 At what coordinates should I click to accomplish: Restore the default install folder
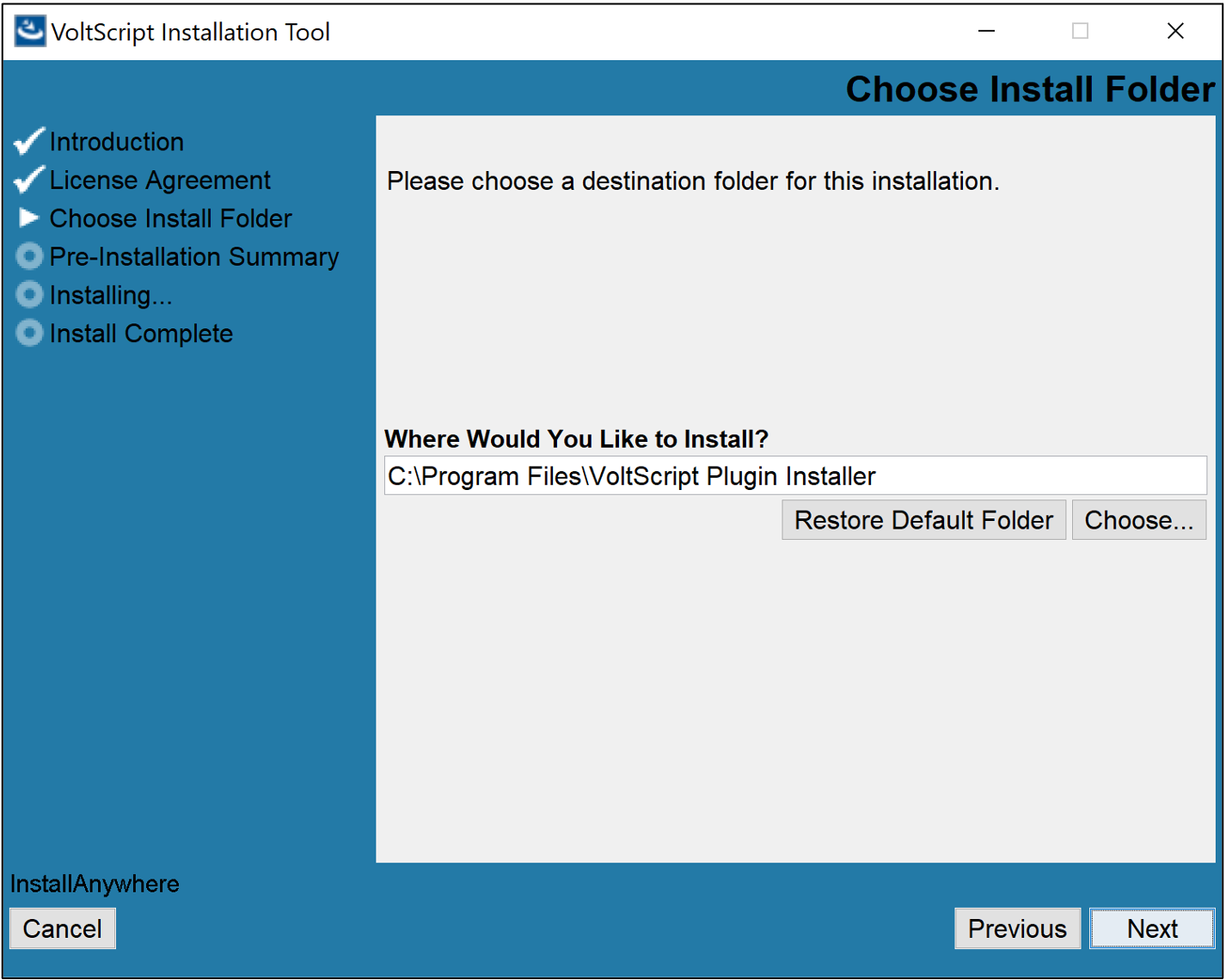[923, 520]
